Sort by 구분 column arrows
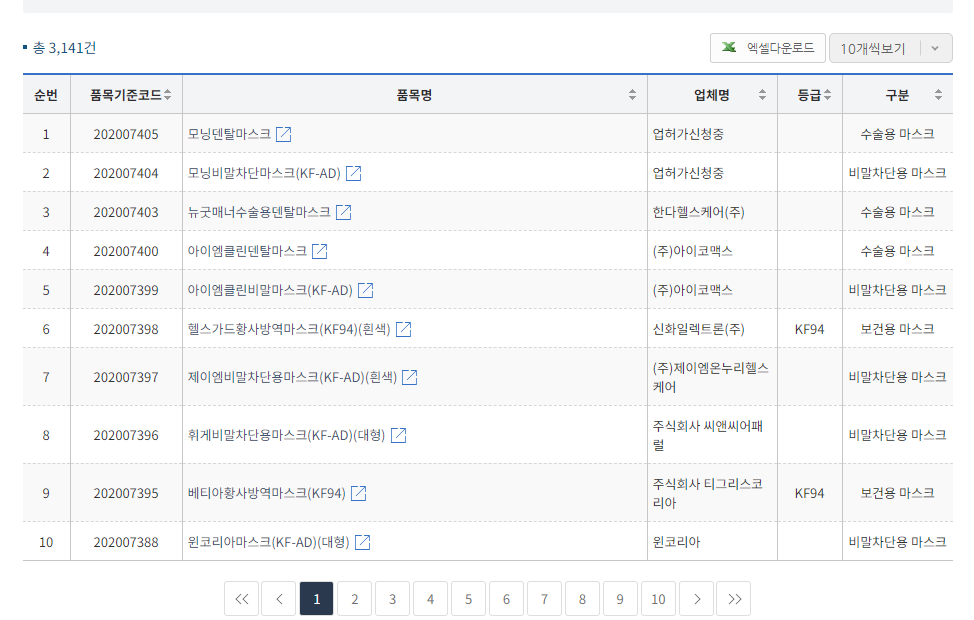 point(938,94)
